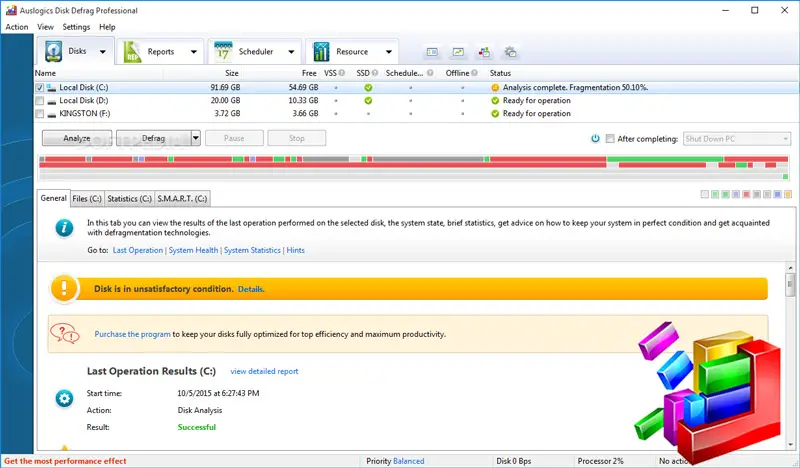
Task: Open the Resource dropdown arrow
Action: (389, 52)
